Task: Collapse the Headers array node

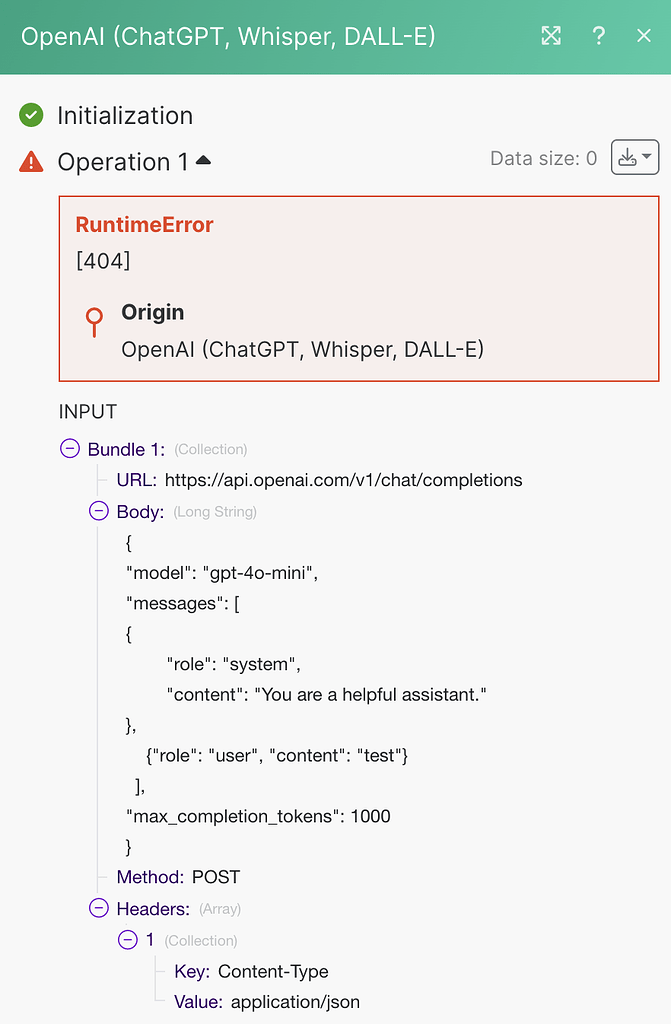Action: click(99, 908)
